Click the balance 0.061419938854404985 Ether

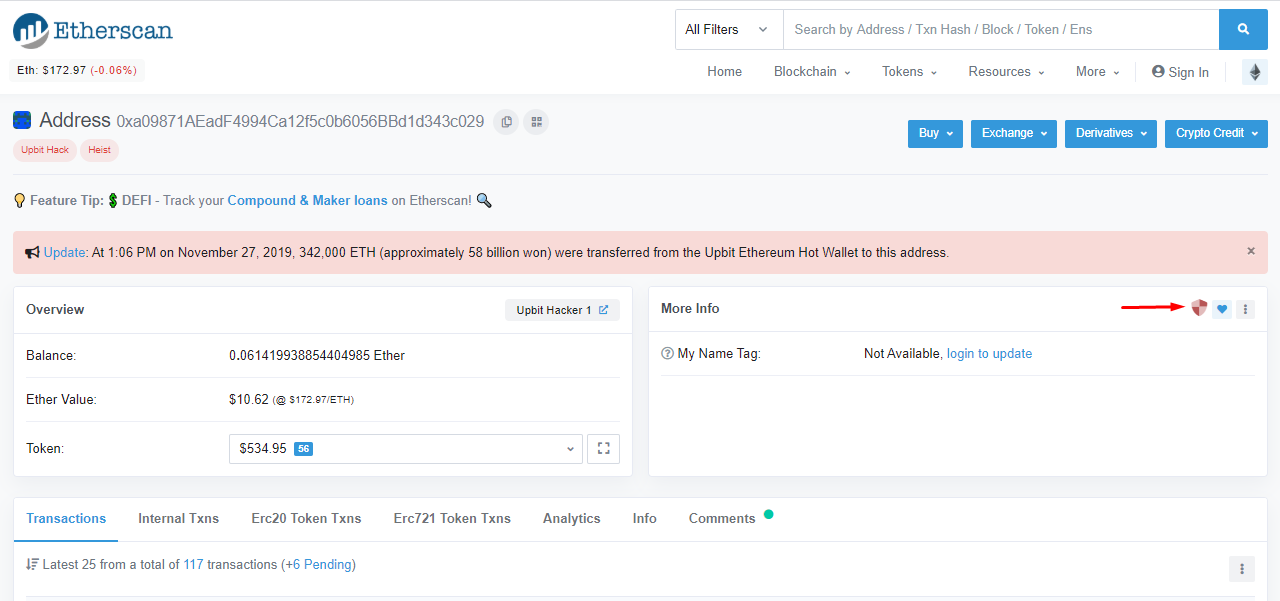[317, 355]
